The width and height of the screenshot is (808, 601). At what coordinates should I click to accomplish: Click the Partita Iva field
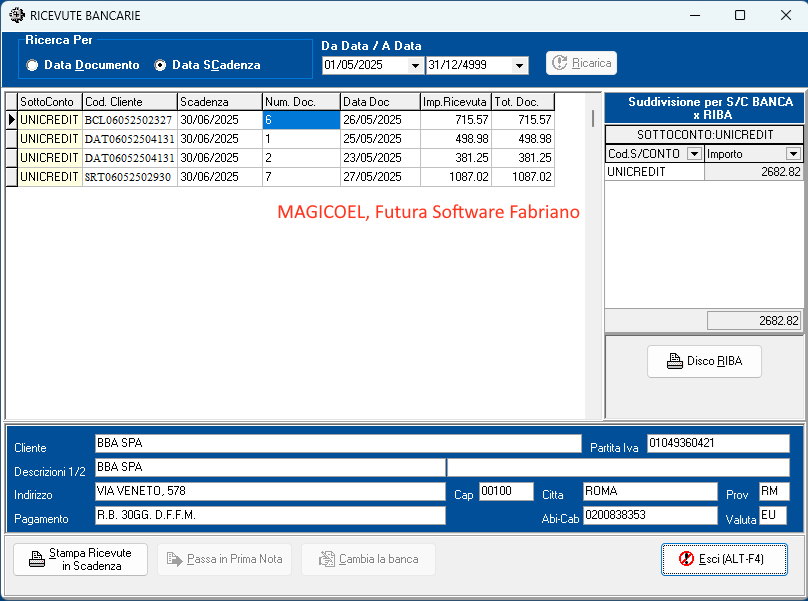click(718, 443)
